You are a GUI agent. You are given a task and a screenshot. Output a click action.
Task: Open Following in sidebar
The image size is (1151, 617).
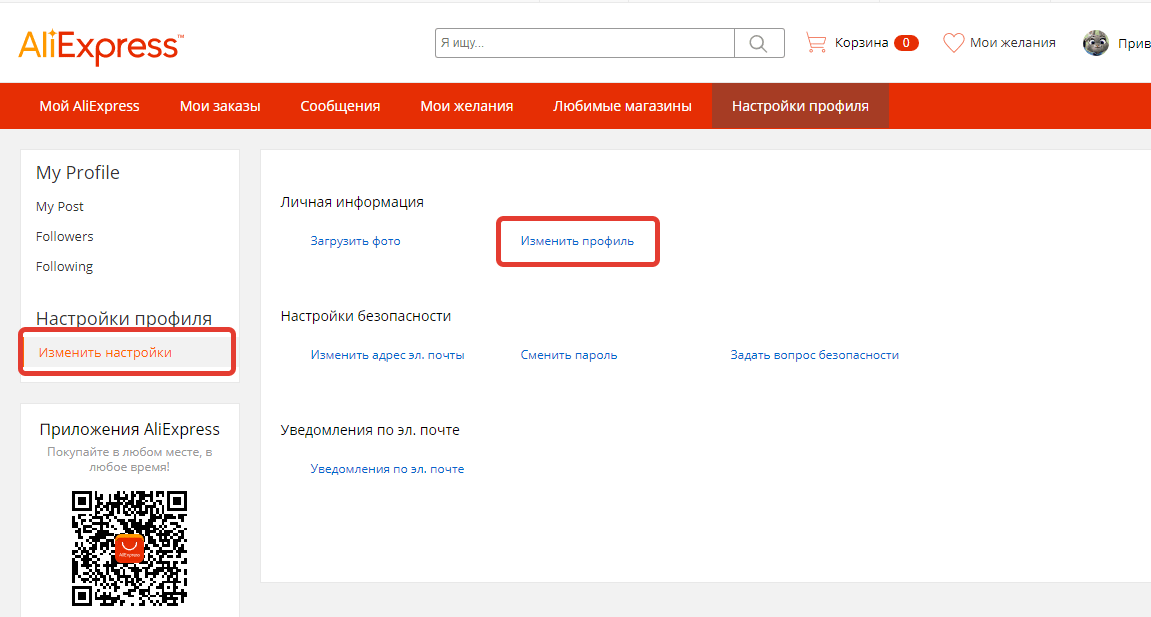[x=64, y=267]
